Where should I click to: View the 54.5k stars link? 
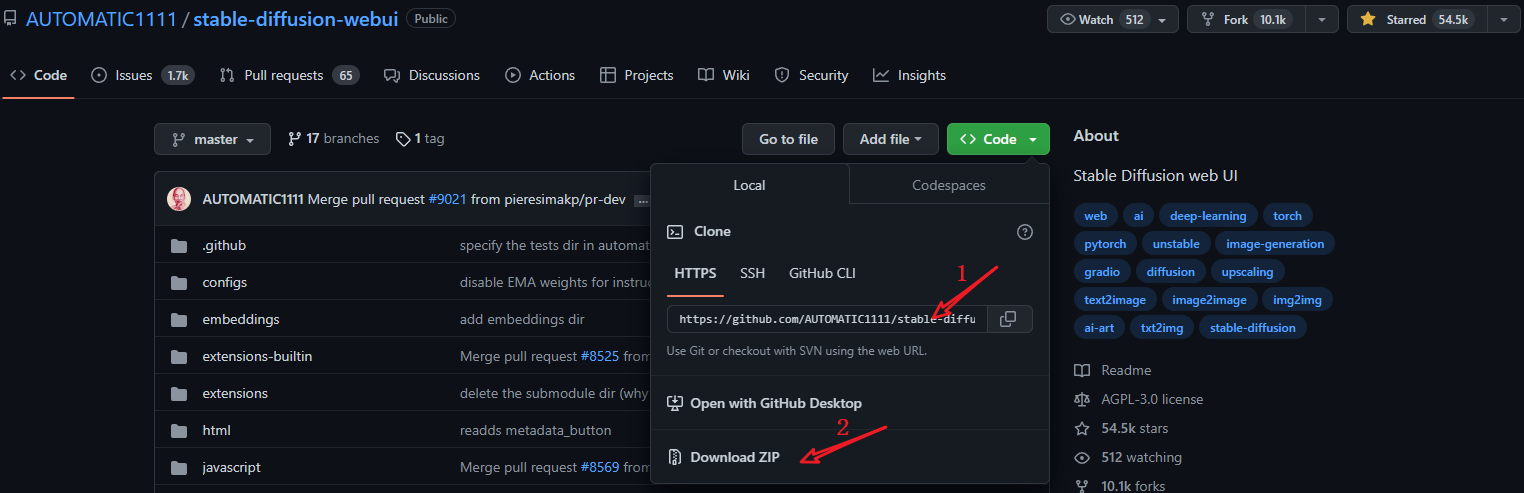(x=1121, y=428)
